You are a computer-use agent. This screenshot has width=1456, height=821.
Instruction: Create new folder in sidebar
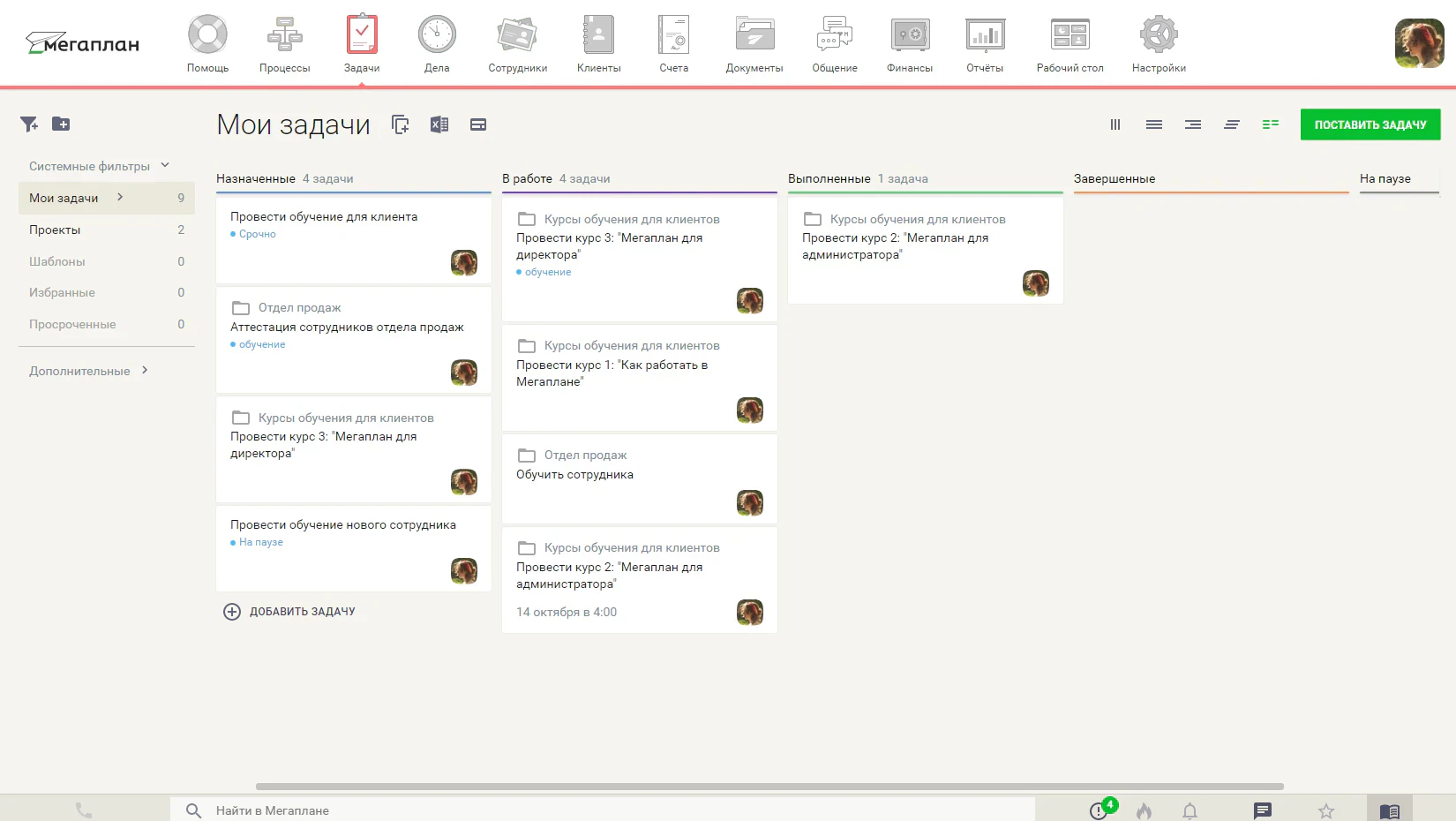pyautogui.click(x=61, y=124)
